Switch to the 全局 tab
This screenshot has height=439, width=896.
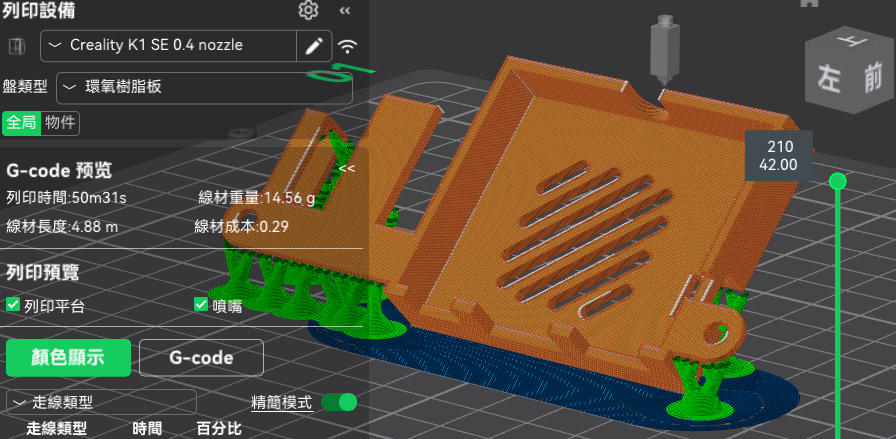coord(22,123)
